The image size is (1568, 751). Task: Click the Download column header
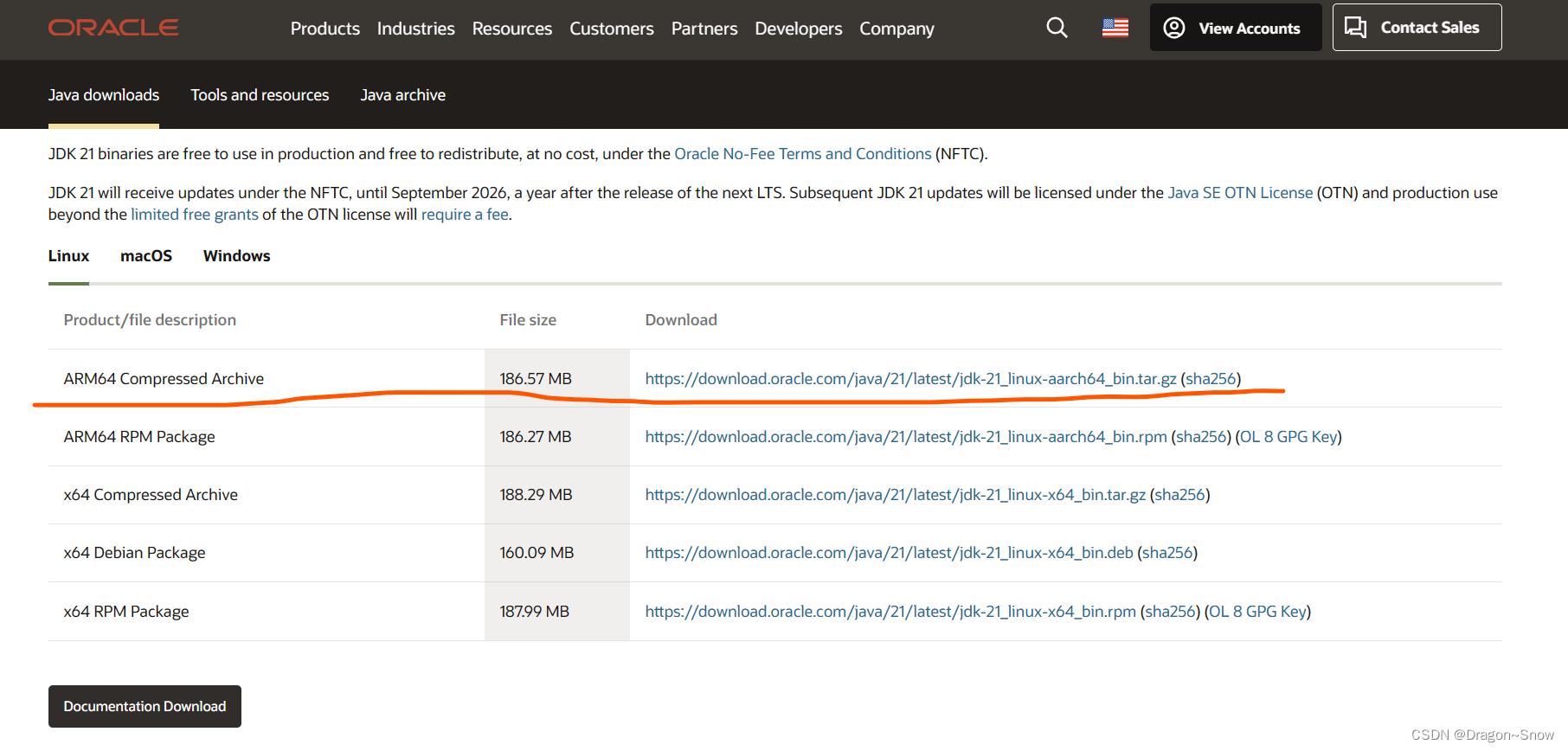(x=681, y=320)
